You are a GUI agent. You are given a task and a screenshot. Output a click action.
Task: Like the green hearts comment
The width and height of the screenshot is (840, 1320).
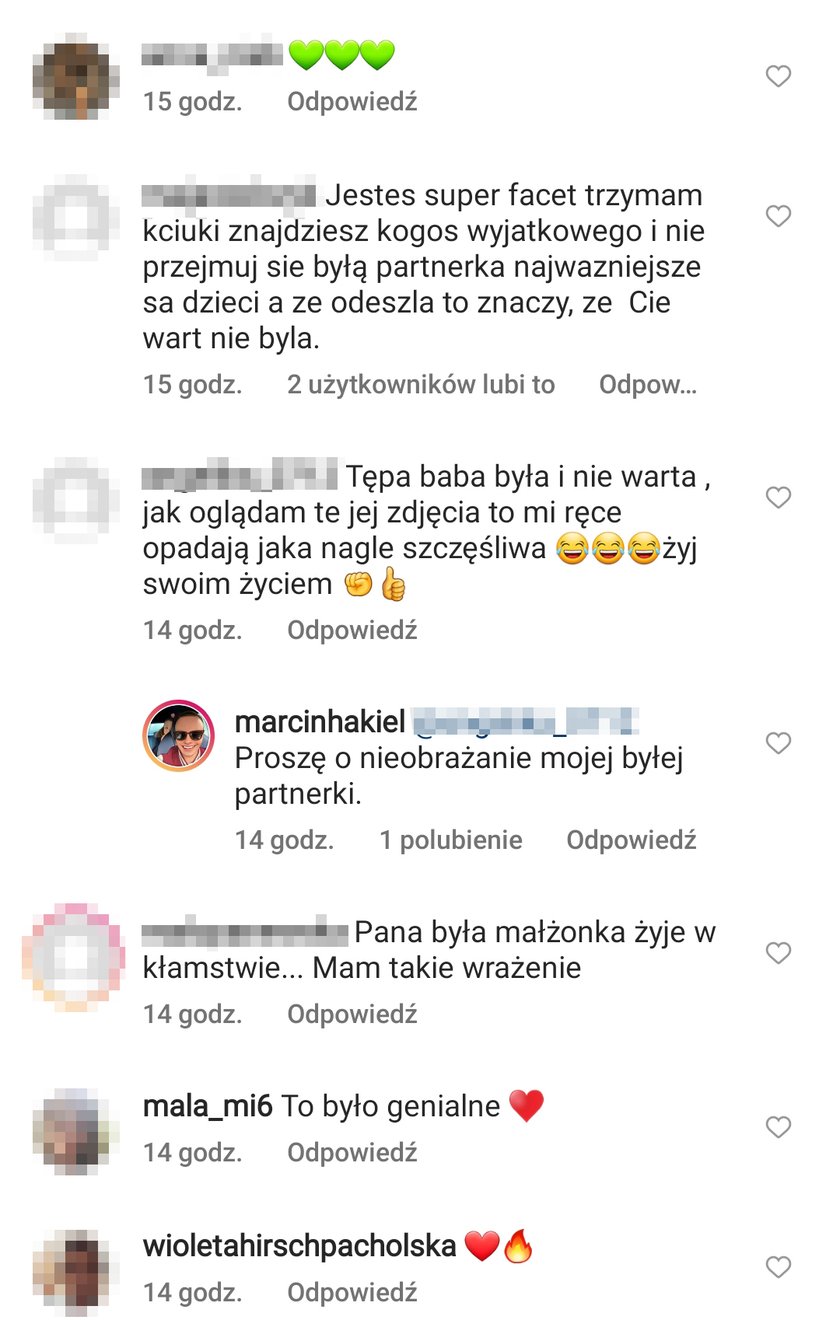pyautogui.click(x=778, y=76)
